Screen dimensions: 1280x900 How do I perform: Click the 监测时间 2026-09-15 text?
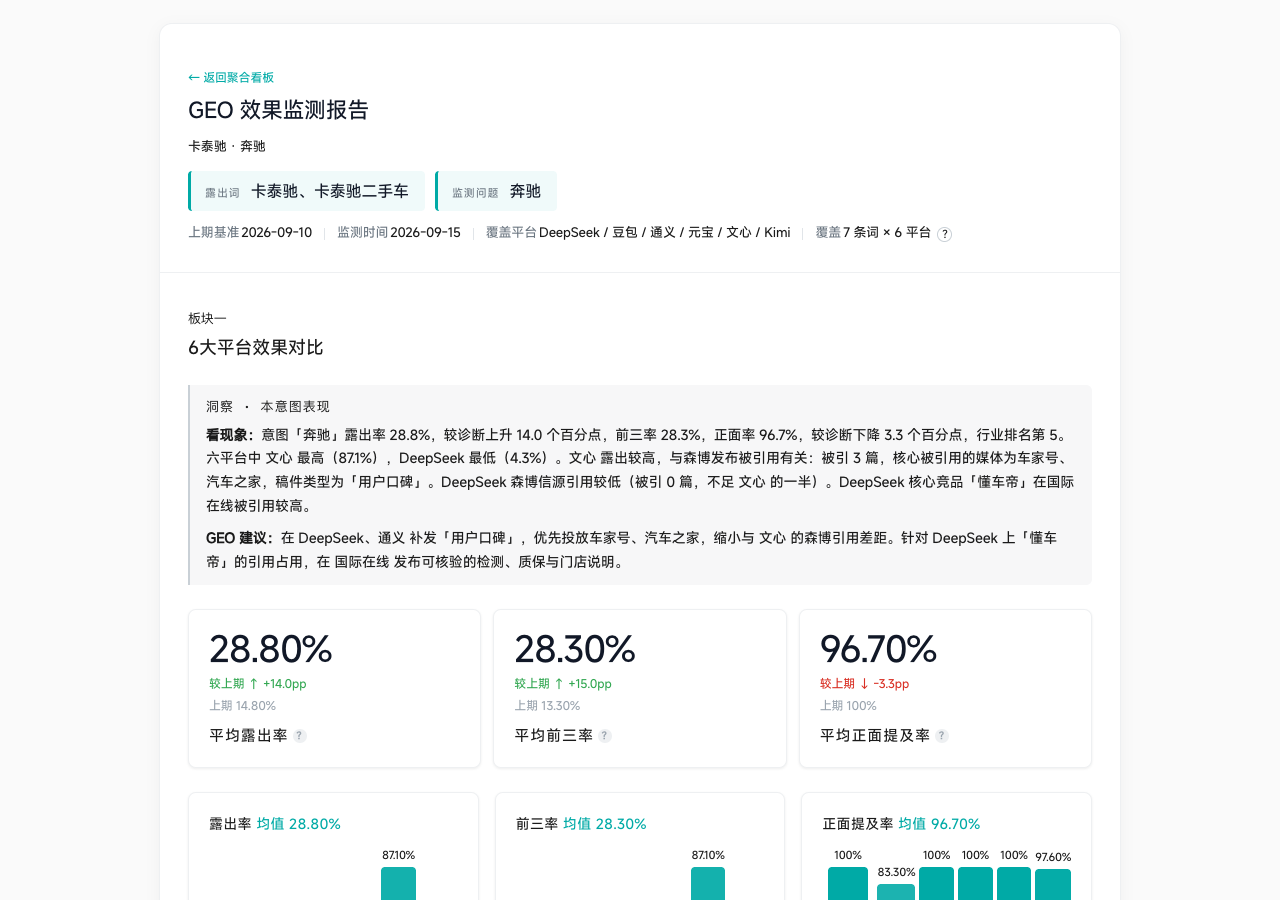(399, 233)
